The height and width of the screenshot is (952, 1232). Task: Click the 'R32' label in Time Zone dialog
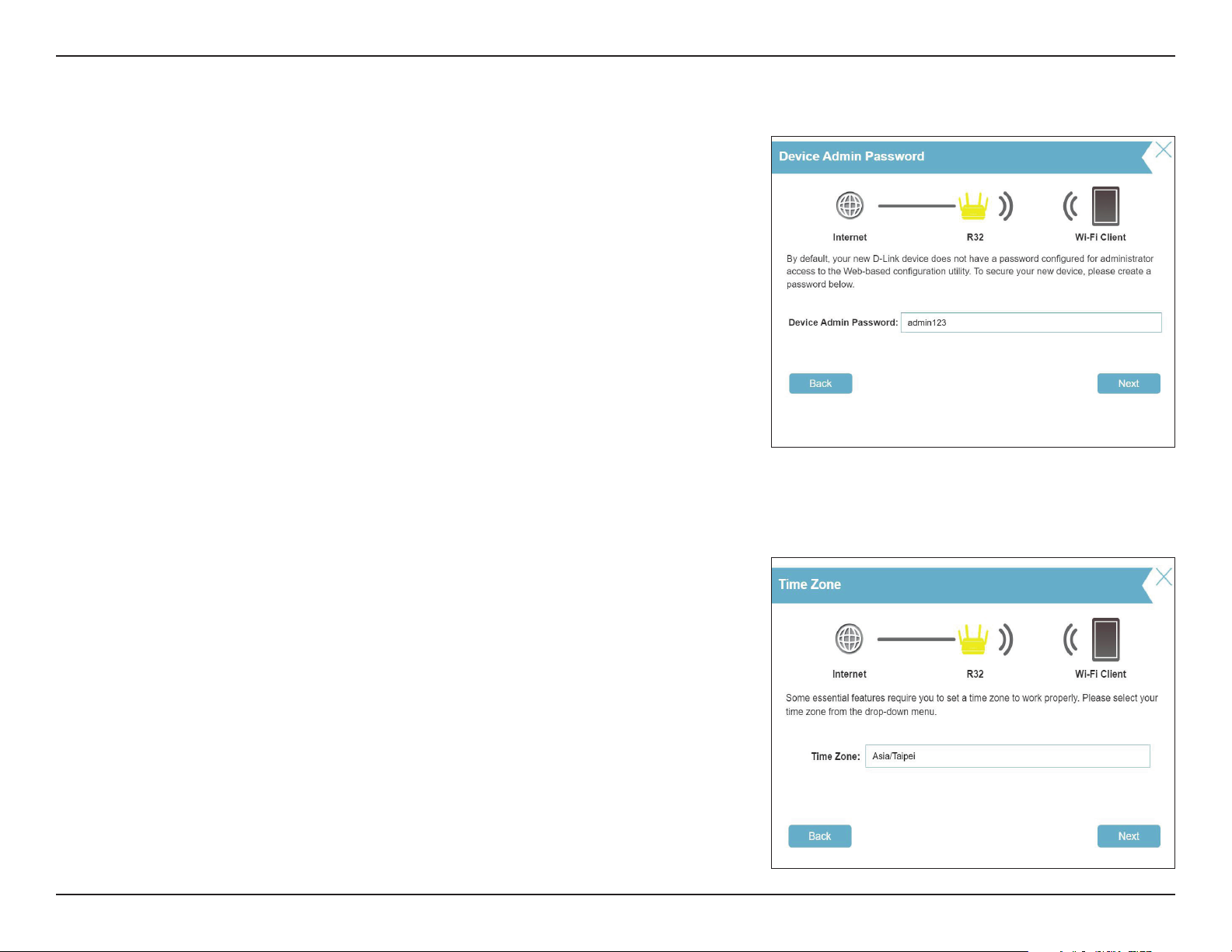[975, 674]
